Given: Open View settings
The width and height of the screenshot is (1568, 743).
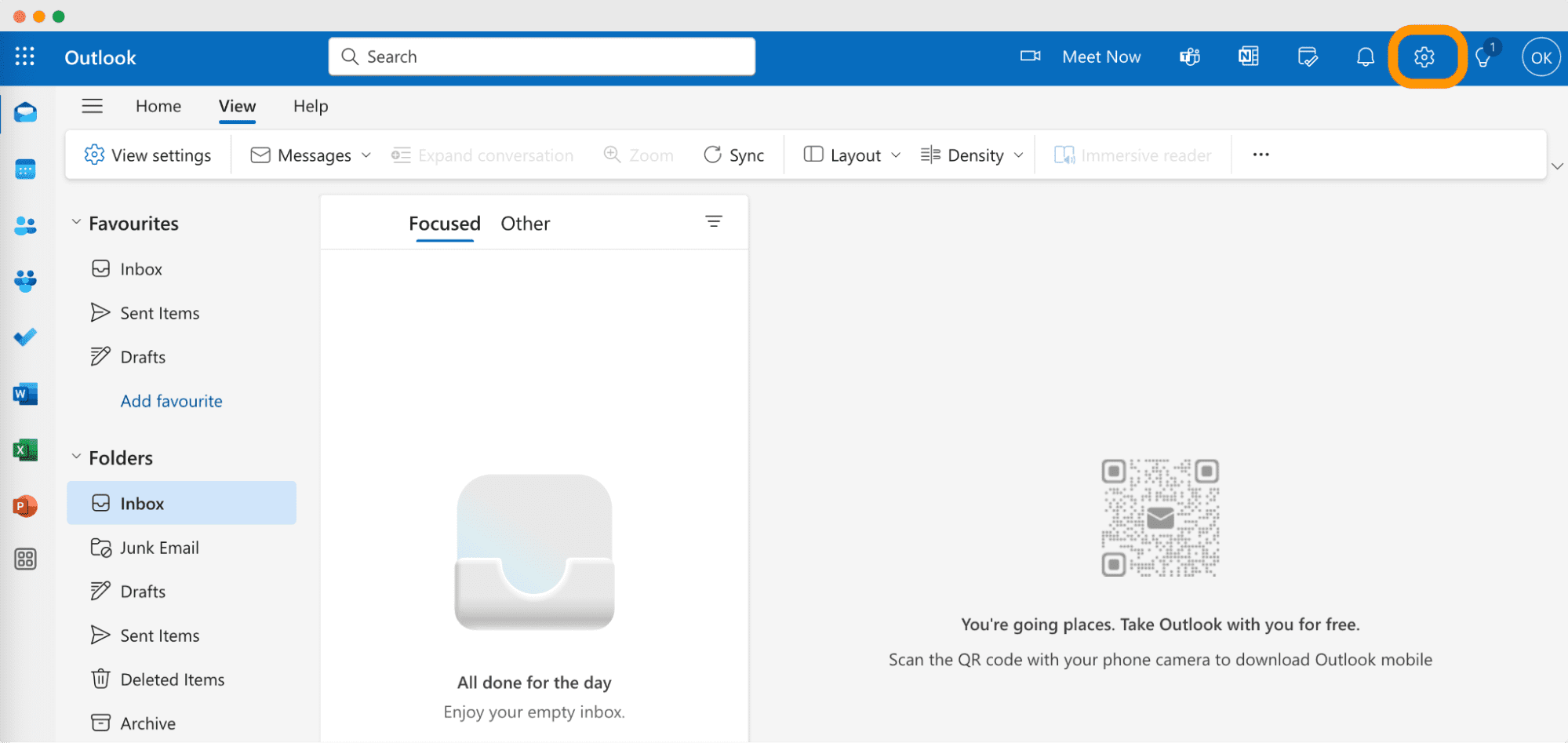Looking at the screenshot, I should (147, 155).
